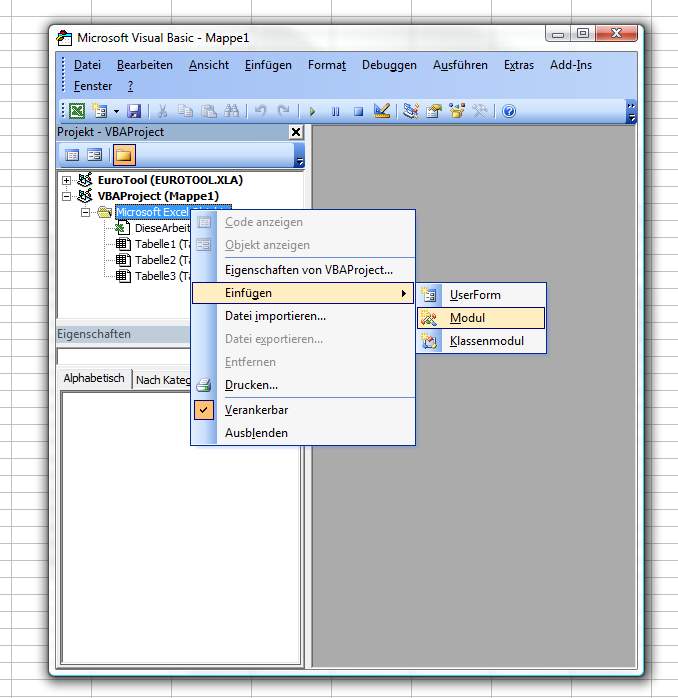Click the blue Help question mark icon
The width and height of the screenshot is (678, 698).
pos(509,111)
